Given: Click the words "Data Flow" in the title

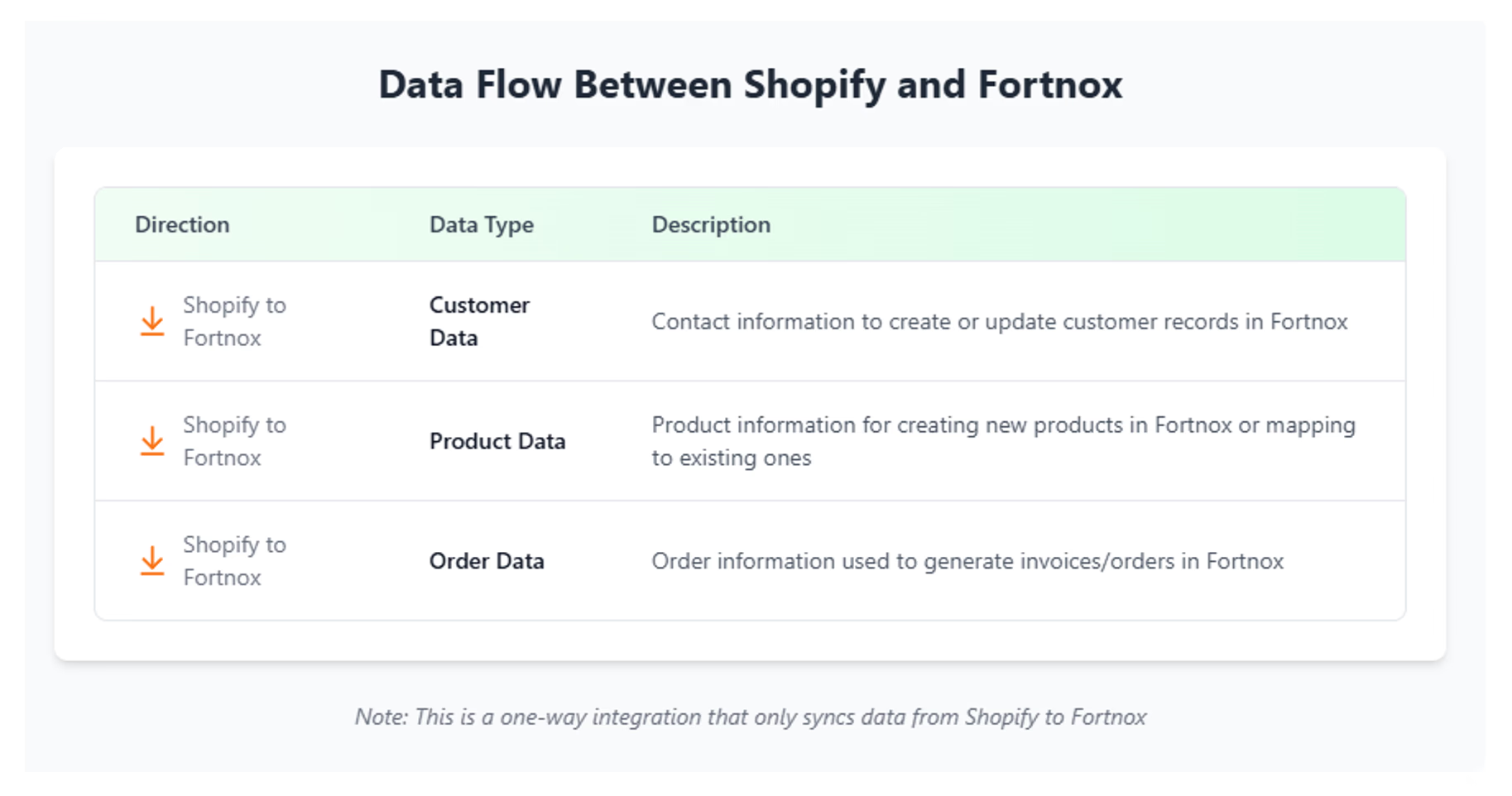Looking at the screenshot, I should (x=470, y=84).
